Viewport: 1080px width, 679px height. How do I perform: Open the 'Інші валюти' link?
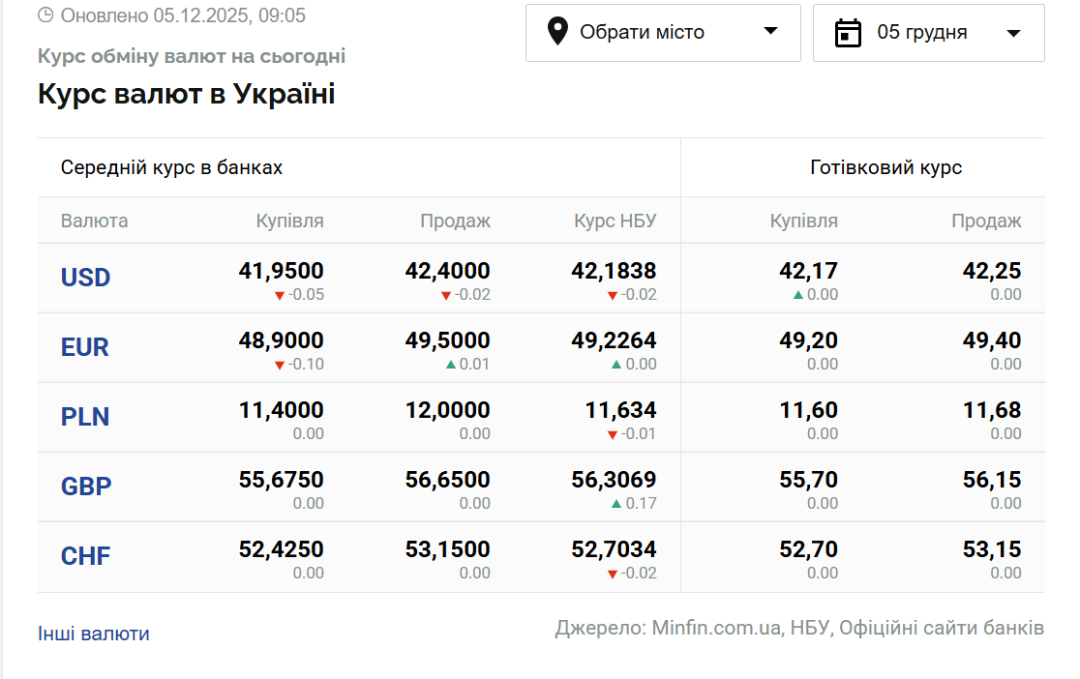pos(94,634)
